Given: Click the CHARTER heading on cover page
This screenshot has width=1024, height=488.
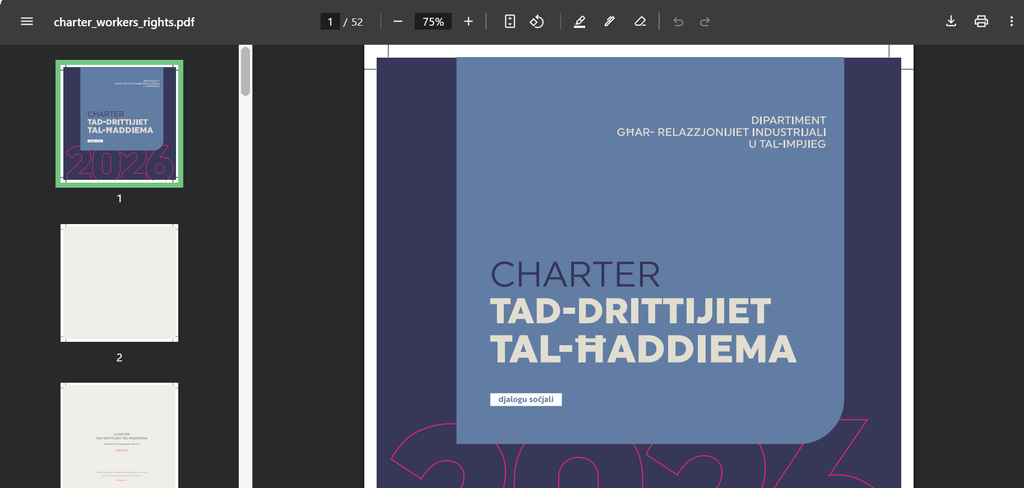Looking at the screenshot, I should pos(575,274).
